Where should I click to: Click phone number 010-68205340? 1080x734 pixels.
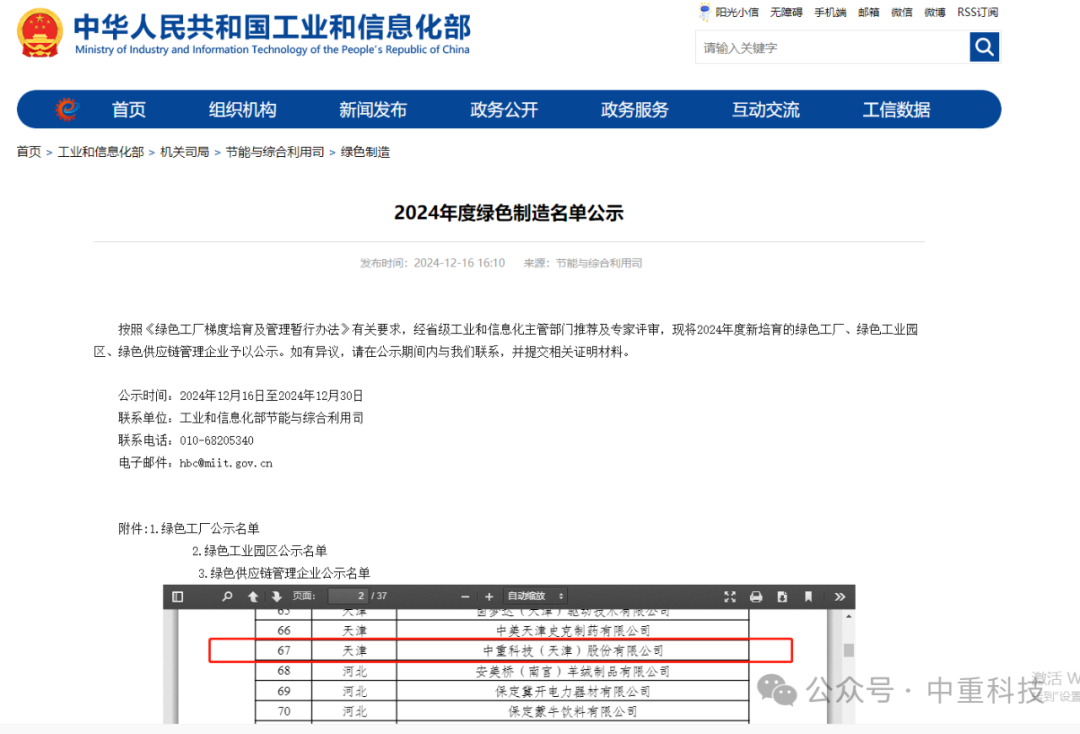click(216, 441)
